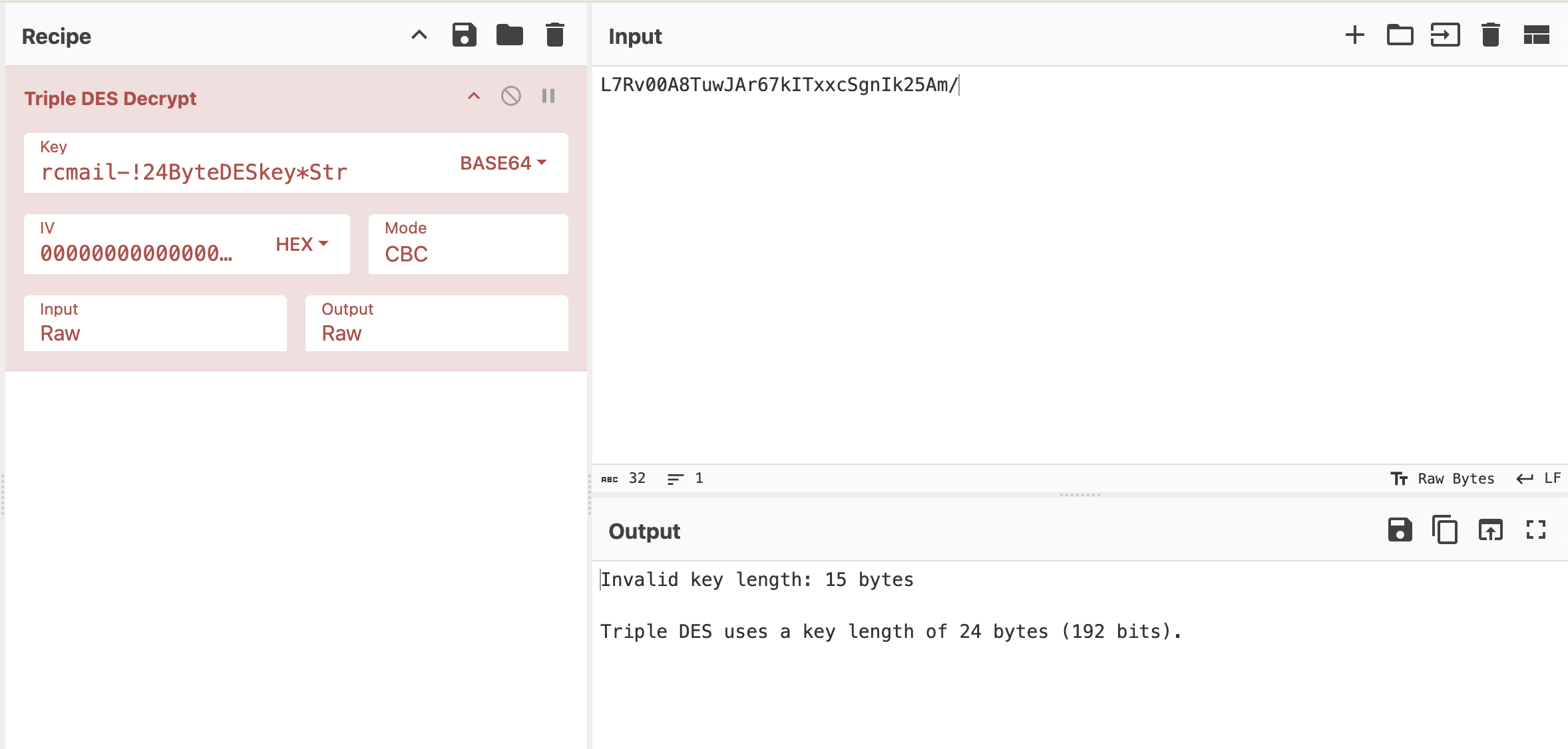This screenshot has width=1568, height=749.
Task: Set breakpoint on Triple DES Decrypt
Action: coord(548,96)
